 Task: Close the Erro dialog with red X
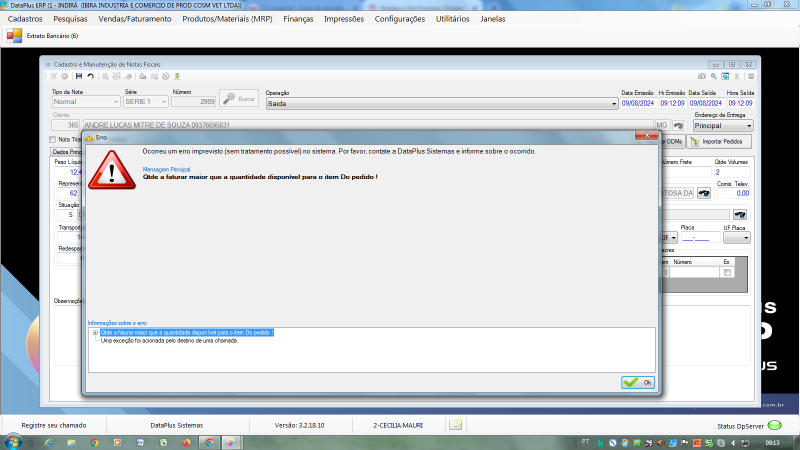646,135
